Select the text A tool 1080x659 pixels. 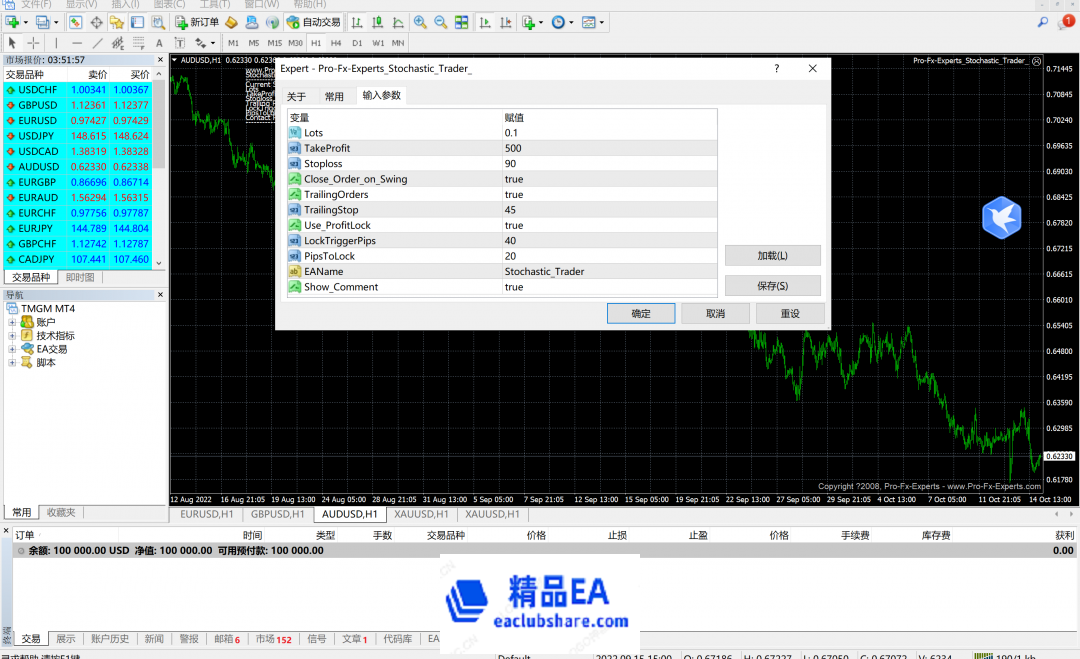click(159, 43)
